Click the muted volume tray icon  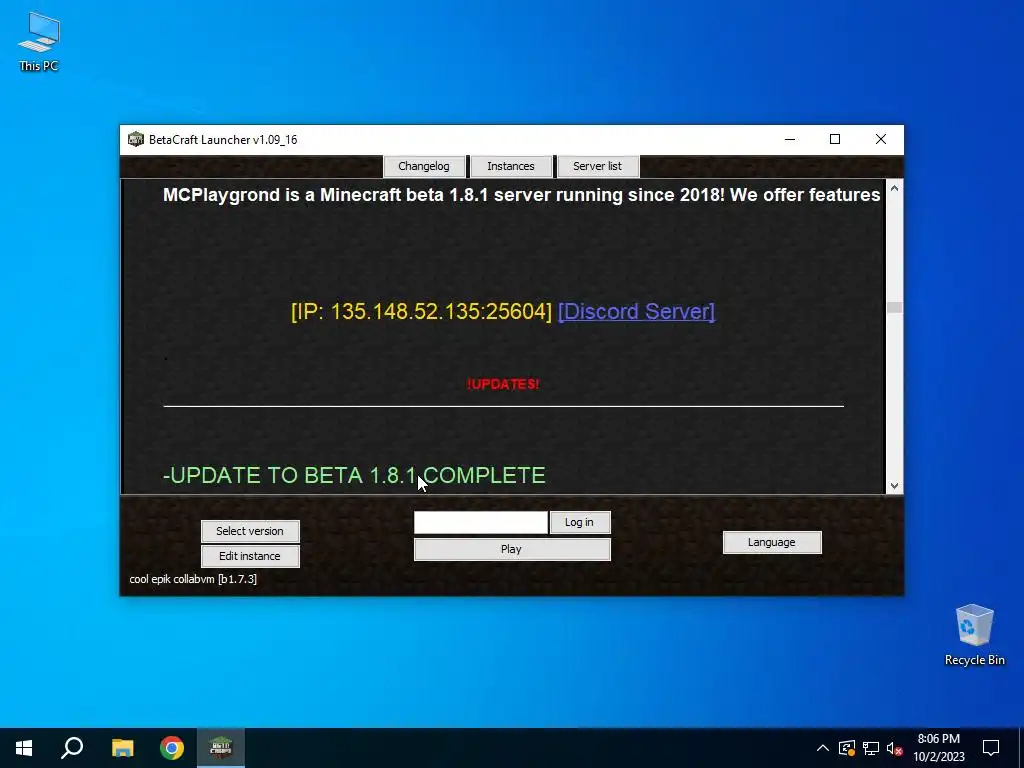click(895, 748)
